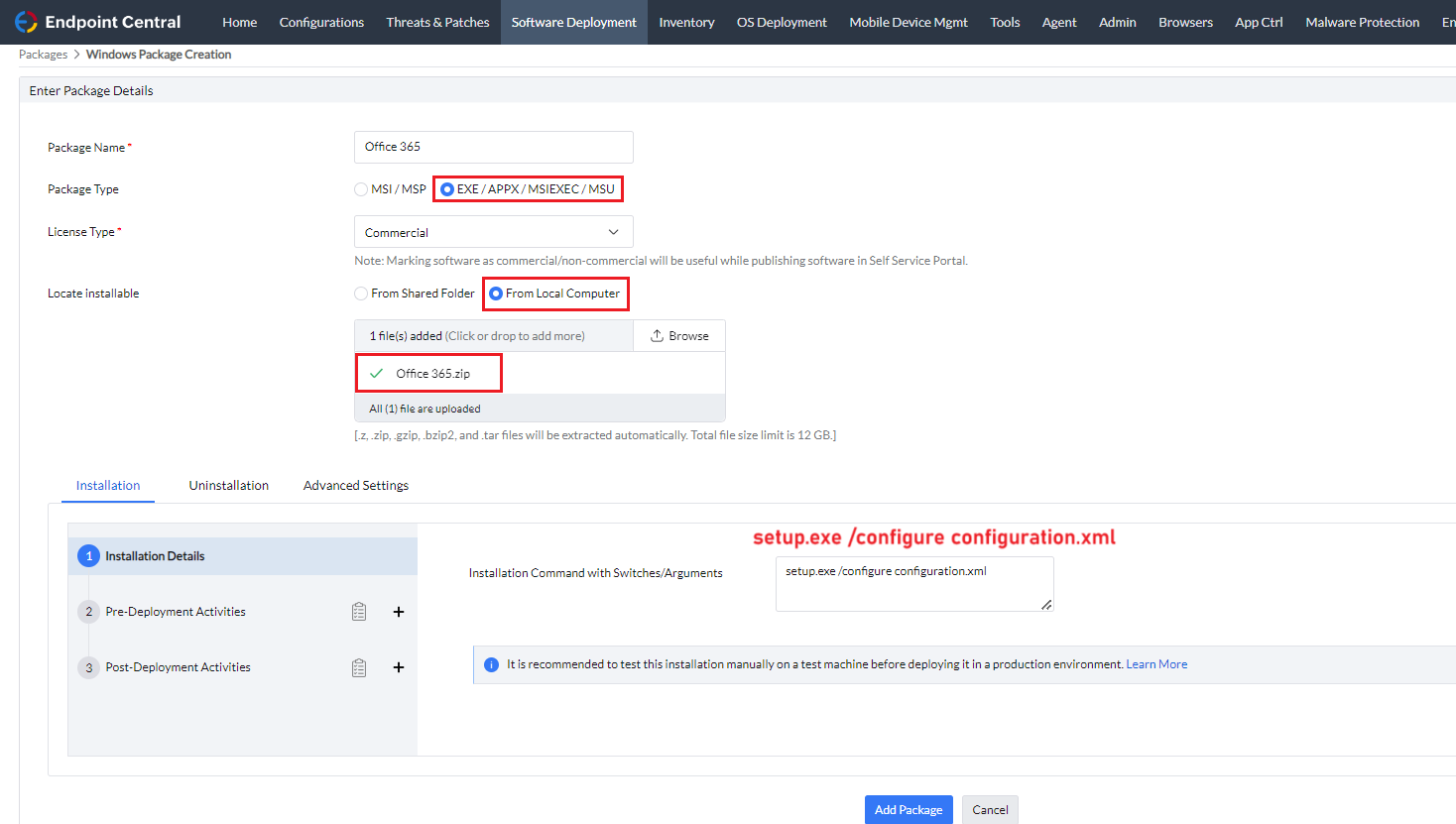This screenshot has height=824, width=1456.
Task: Click the Cancel button
Action: pyautogui.click(x=990, y=810)
